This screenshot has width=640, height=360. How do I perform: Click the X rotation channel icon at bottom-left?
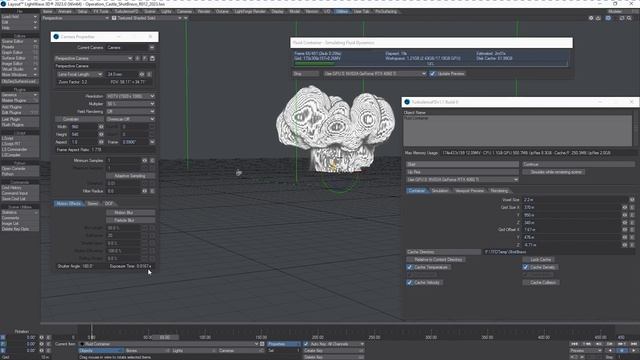3,338
